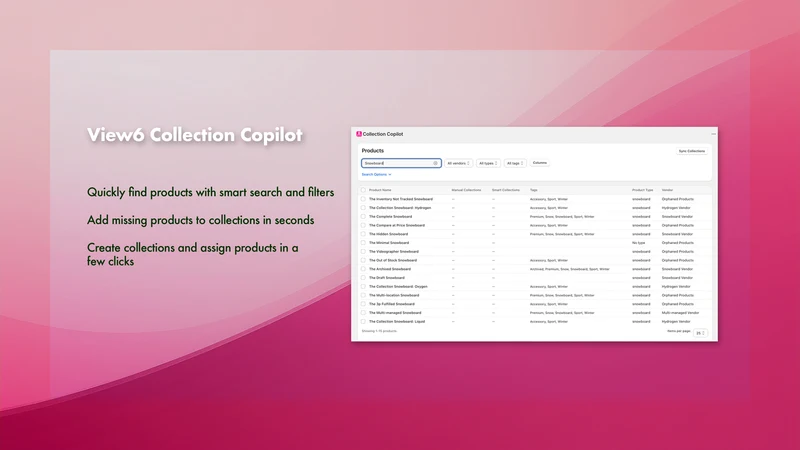800x450 pixels.
Task: Check The Inventory Not Tracked Snowboard row
Action: tap(363, 199)
